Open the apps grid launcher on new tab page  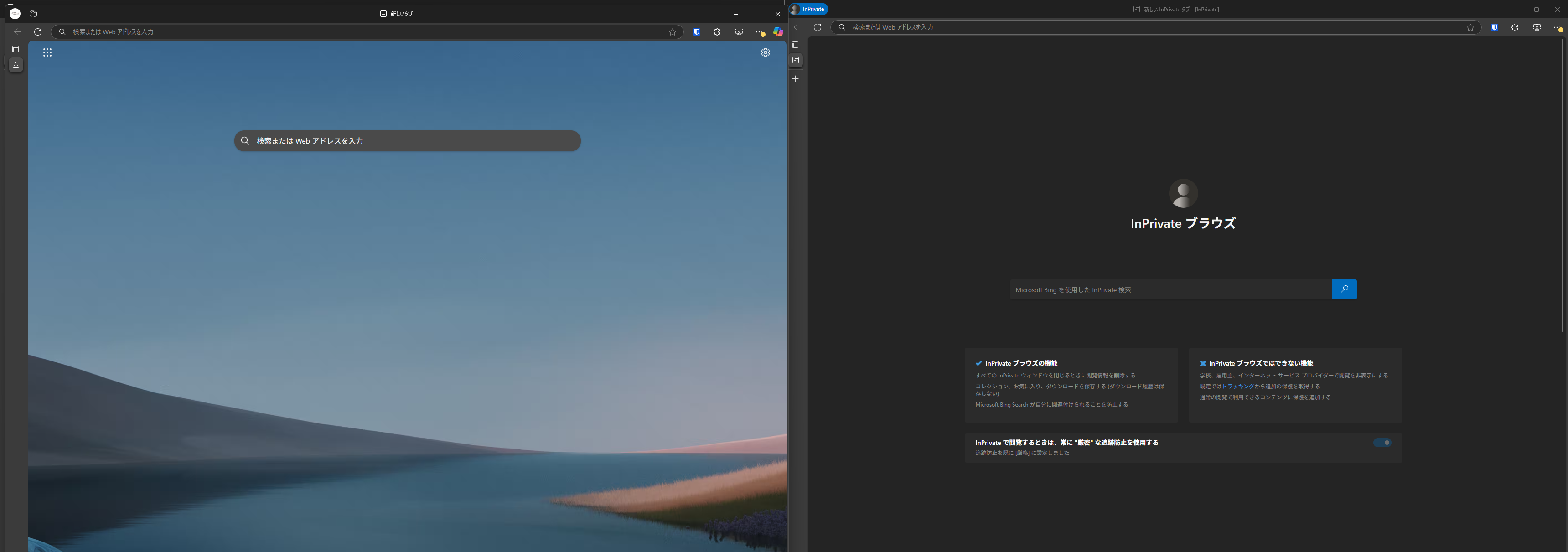(x=47, y=52)
